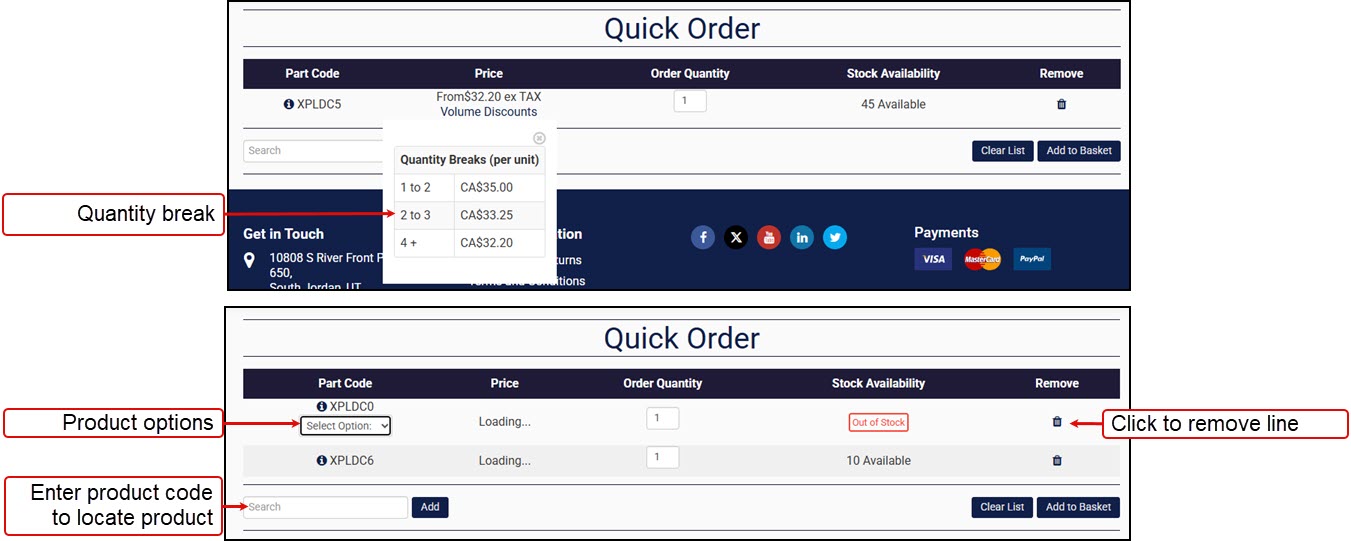Click the order quantity box for XPLDC0

tap(663, 418)
